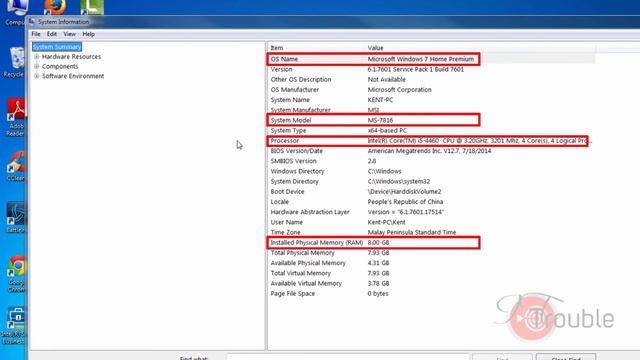The image size is (640, 360).
Task: Click the KENT-PC system name value
Action: coord(380,100)
